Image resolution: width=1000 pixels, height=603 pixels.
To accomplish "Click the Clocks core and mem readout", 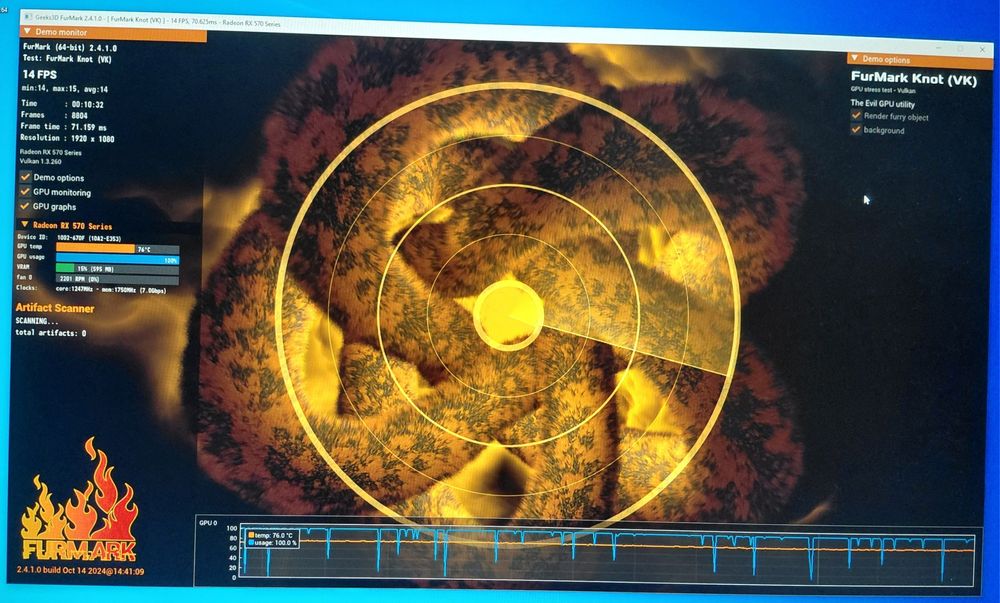I will 111,289.
